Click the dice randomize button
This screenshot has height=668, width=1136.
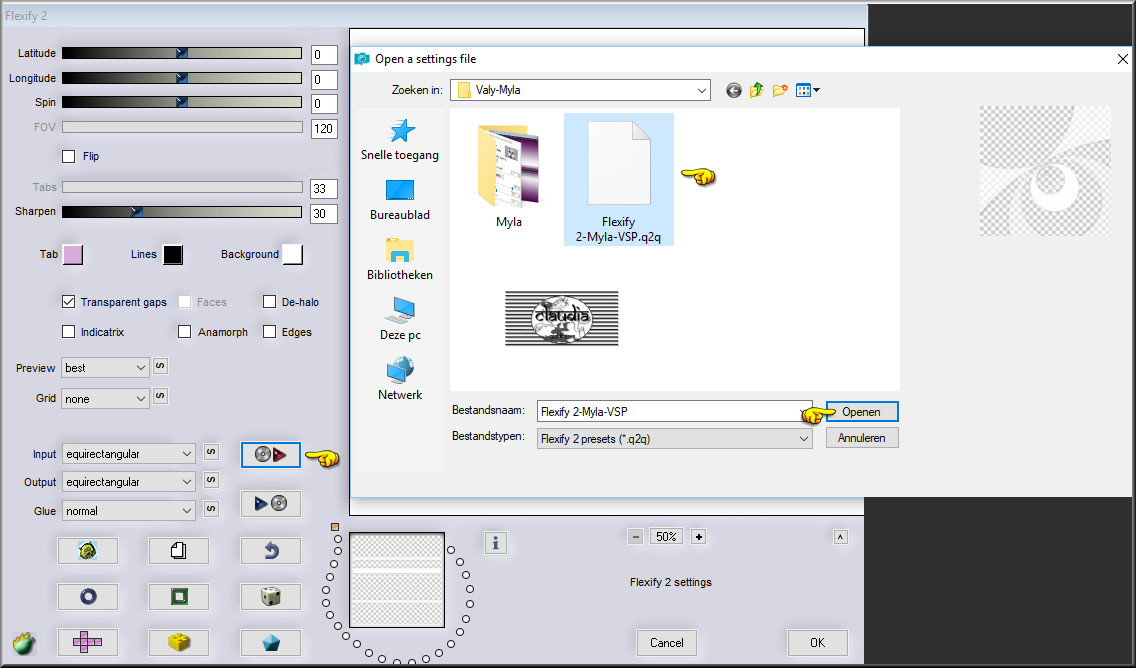(x=270, y=596)
